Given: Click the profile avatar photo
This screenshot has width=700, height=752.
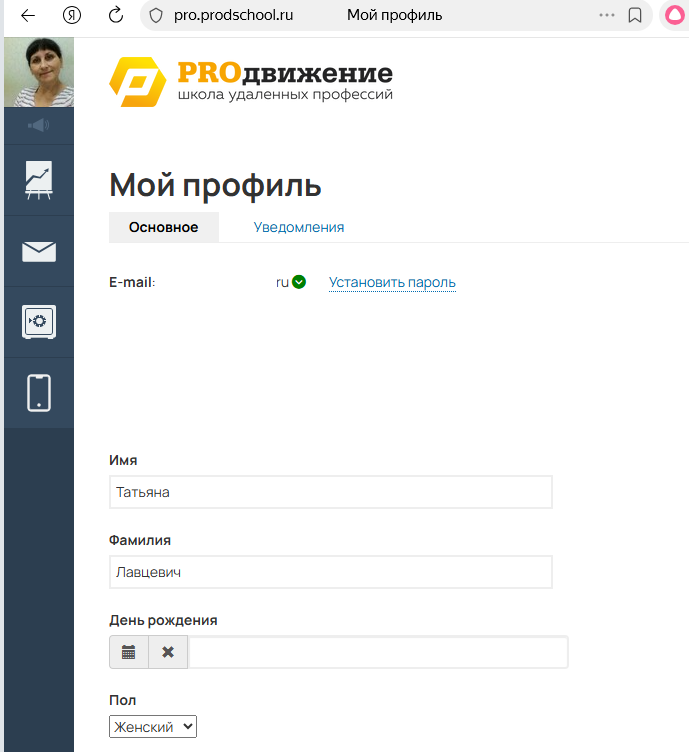Looking at the screenshot, I should tap(39, 72).
